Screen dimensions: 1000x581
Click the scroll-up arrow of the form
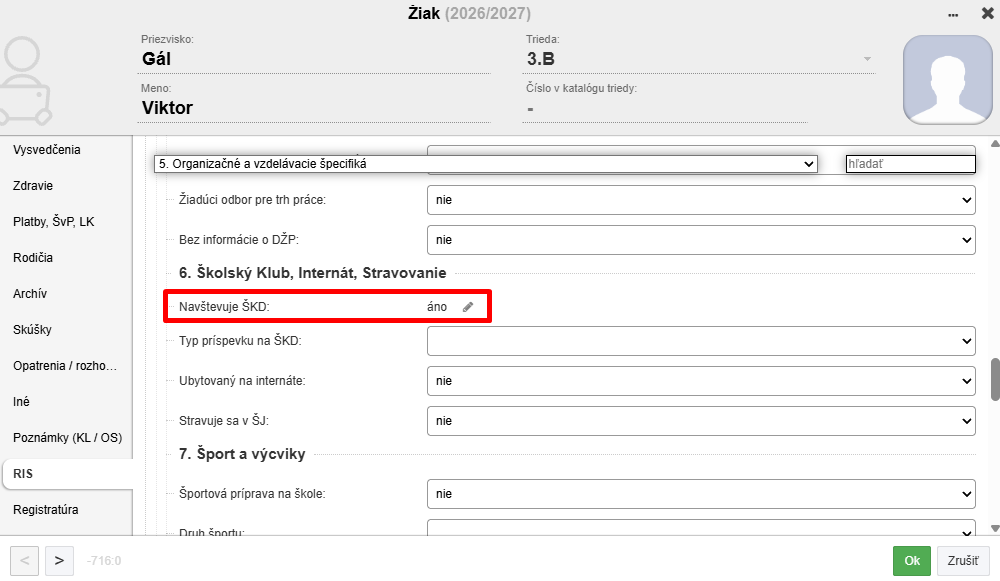point(995,144)
